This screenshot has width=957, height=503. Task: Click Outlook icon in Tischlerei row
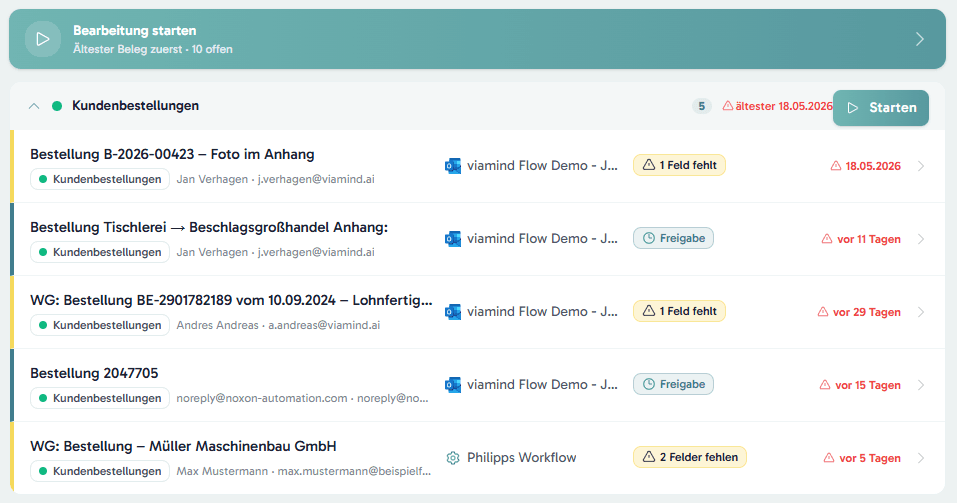(x=453, y=239)
